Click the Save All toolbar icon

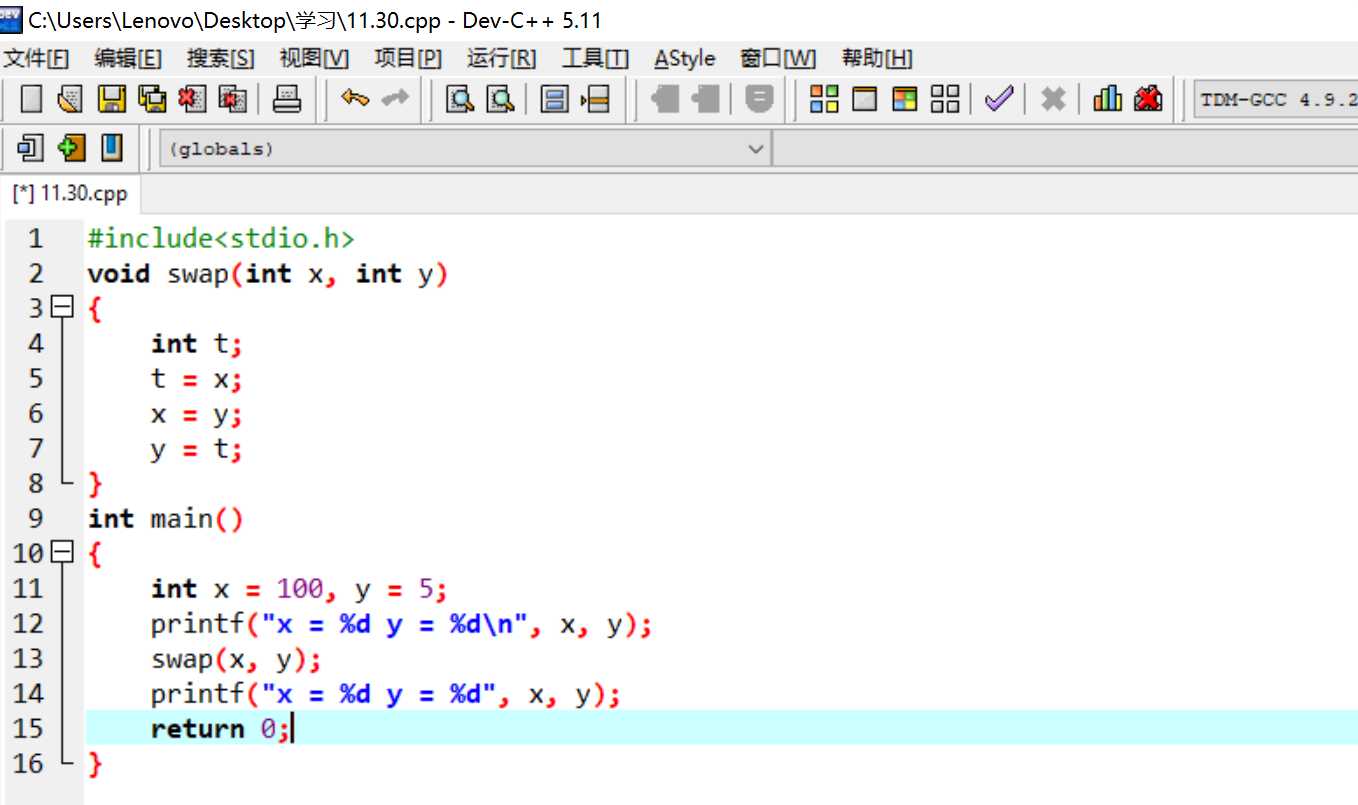(x=152, y=99)
